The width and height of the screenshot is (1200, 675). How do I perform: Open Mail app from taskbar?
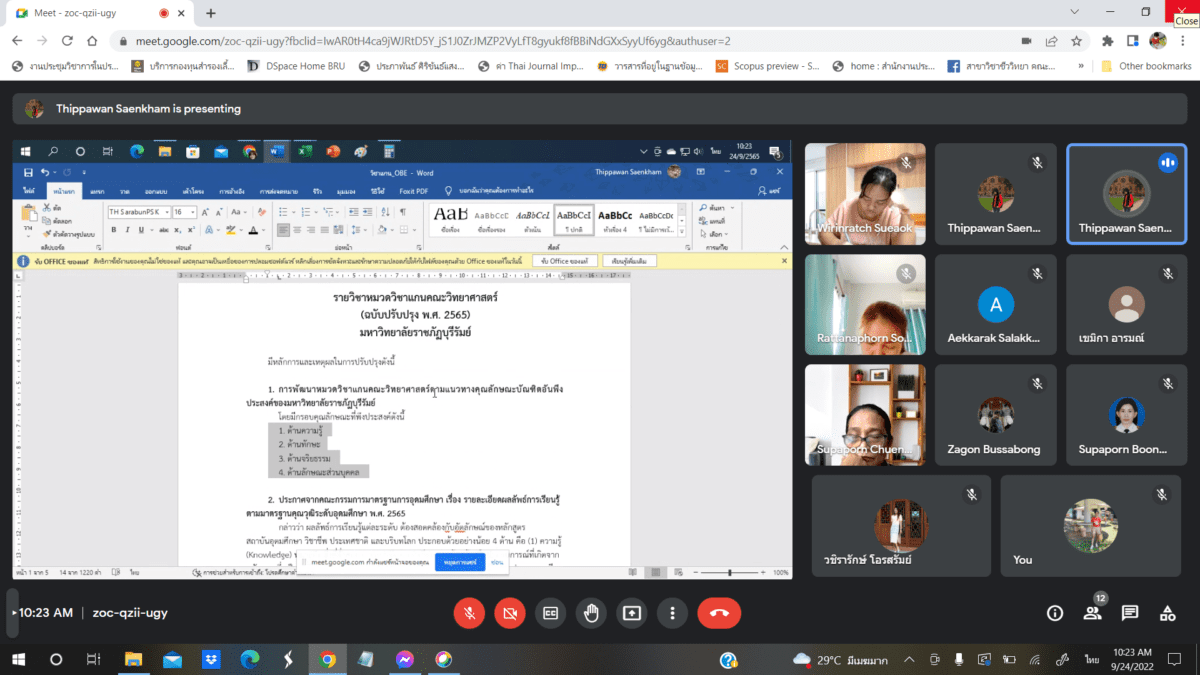(172, 660)
